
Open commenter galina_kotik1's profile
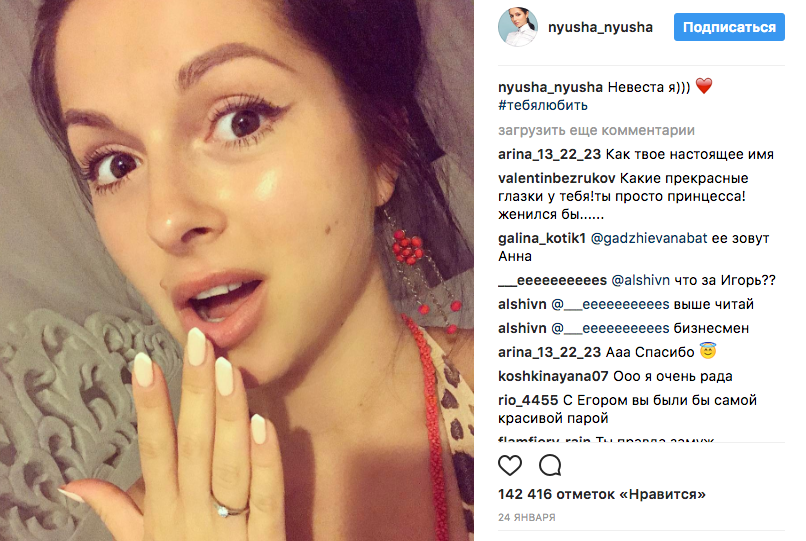pos(542,239)
